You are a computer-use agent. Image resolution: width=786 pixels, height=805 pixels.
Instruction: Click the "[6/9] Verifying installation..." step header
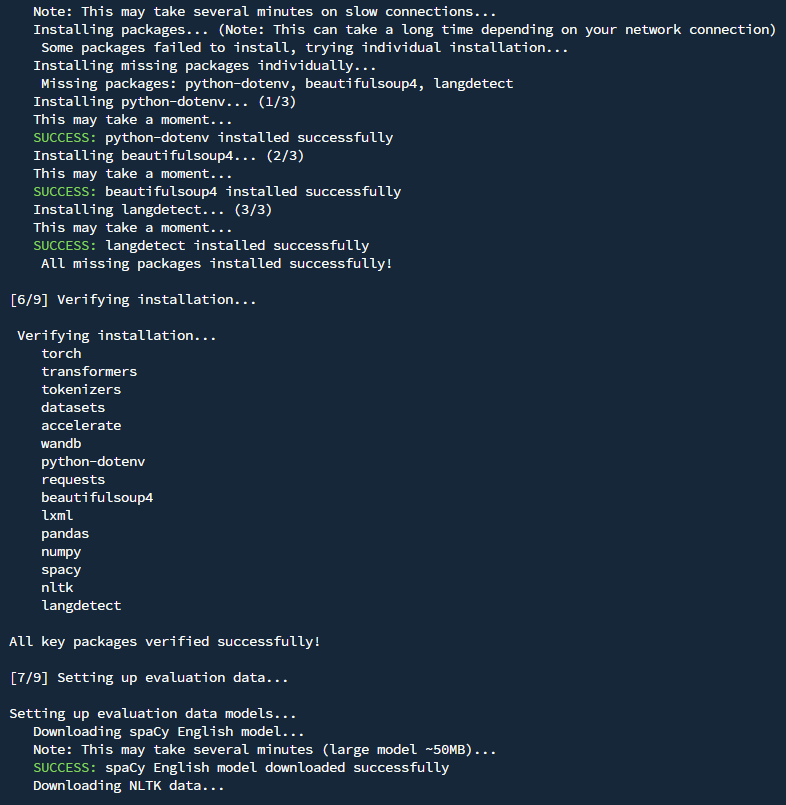coord(133,300)
